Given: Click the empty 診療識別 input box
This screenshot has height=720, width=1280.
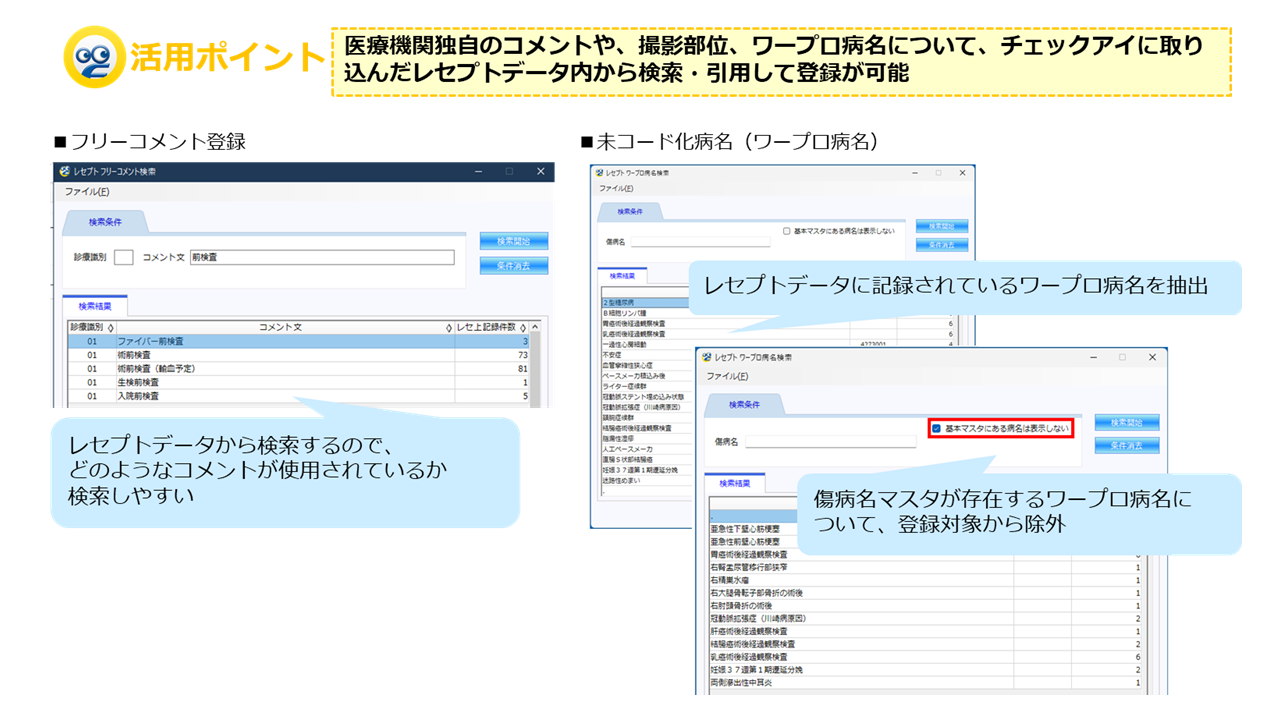Looking at the screenshot, I should tap(124, 257).
